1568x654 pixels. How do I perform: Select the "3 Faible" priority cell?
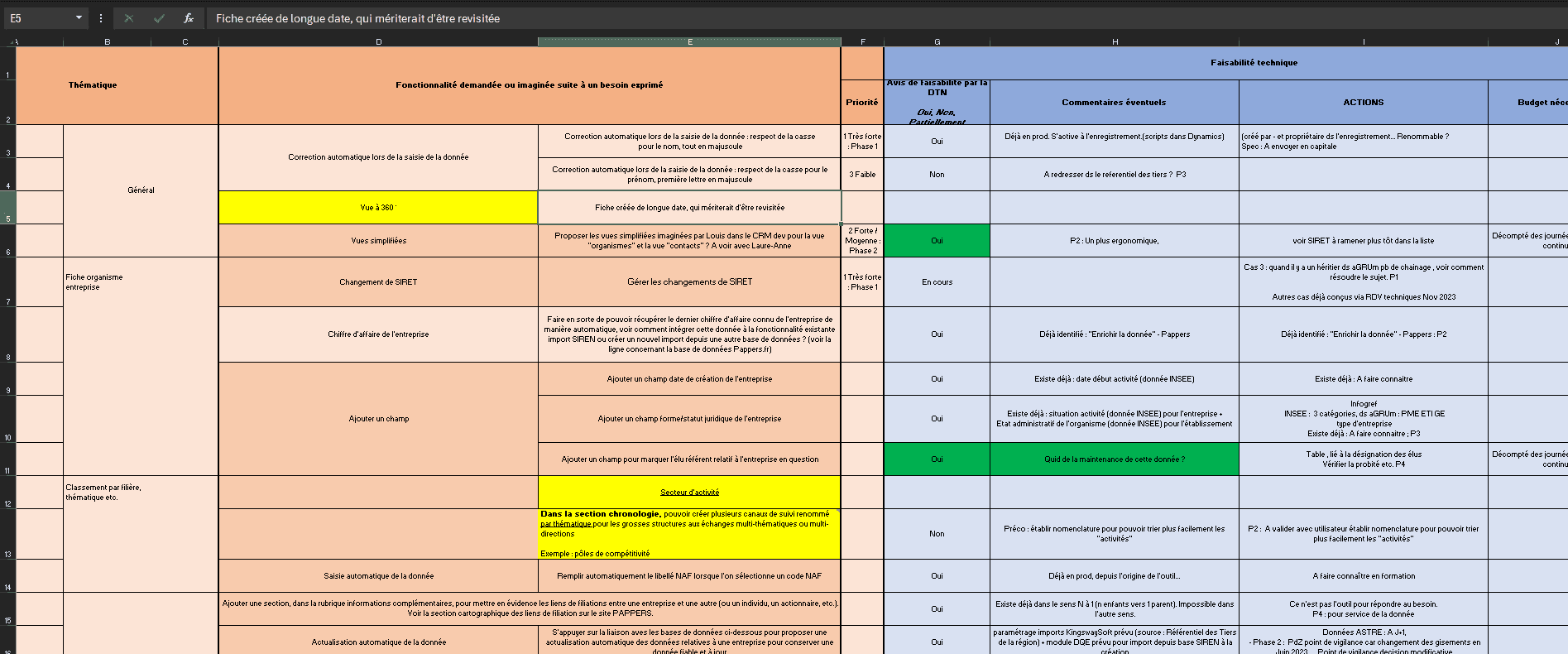coord(862,175)
